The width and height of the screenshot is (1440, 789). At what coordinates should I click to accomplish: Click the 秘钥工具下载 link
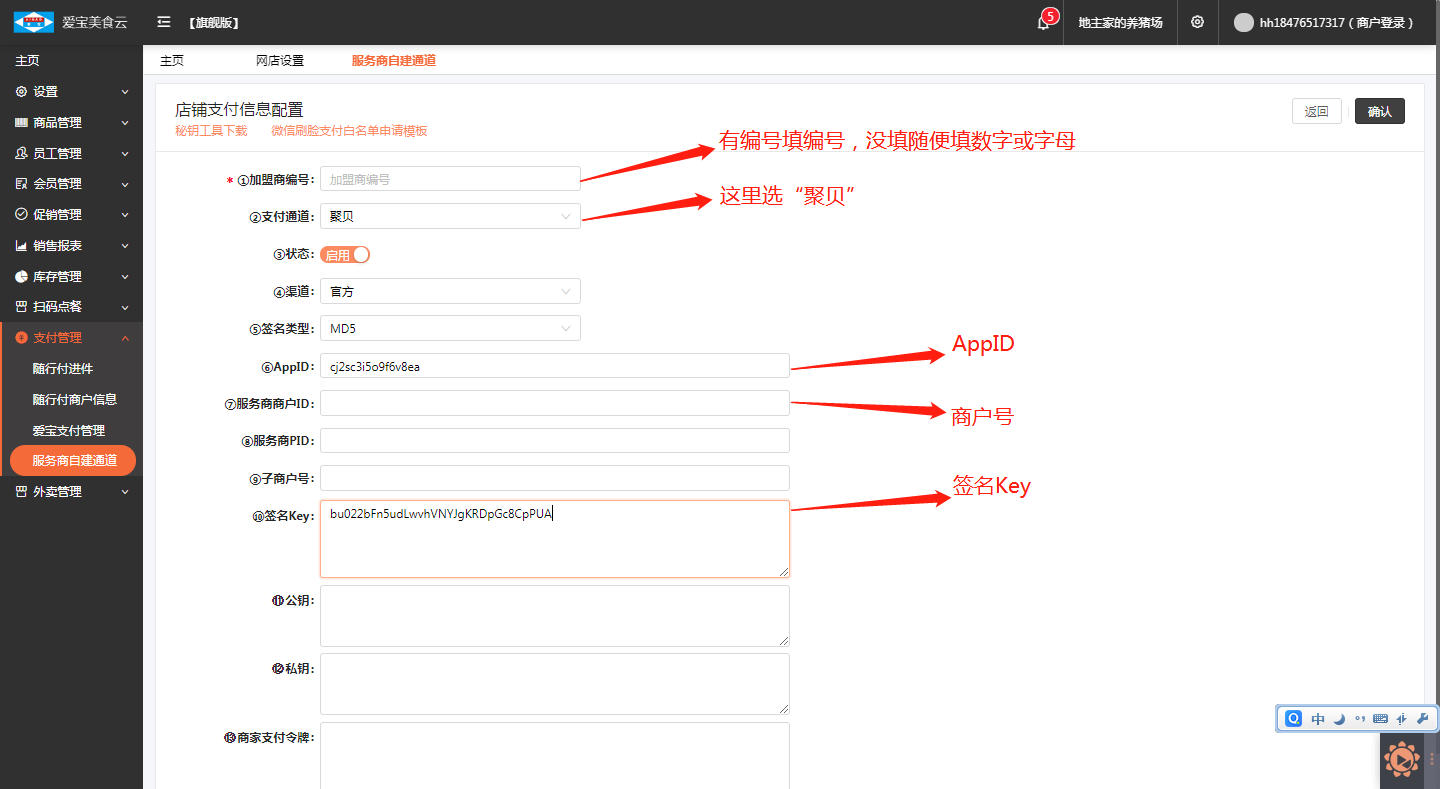[x=211, y=131]
